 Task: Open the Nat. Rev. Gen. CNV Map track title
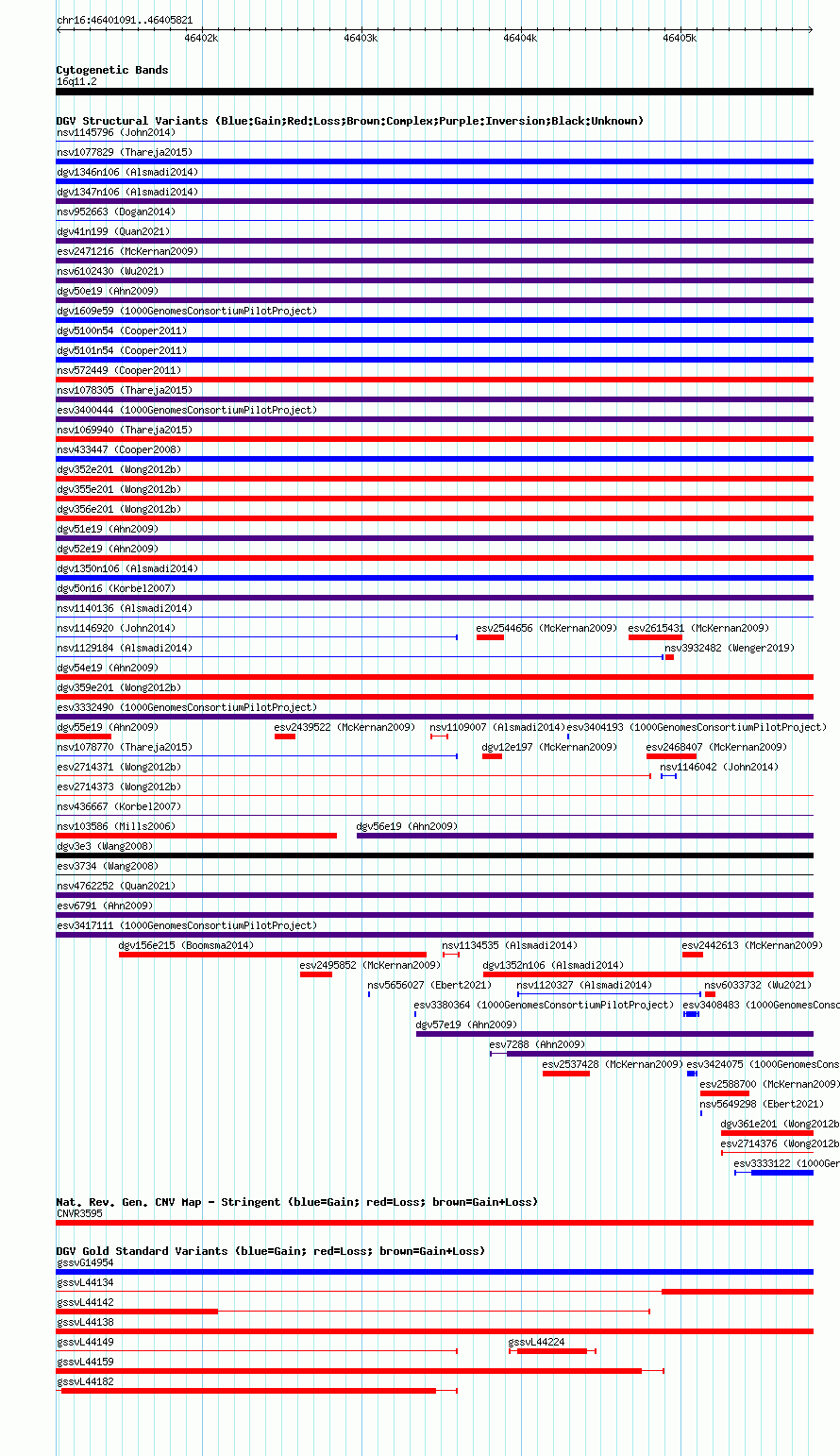(297, 1202)
